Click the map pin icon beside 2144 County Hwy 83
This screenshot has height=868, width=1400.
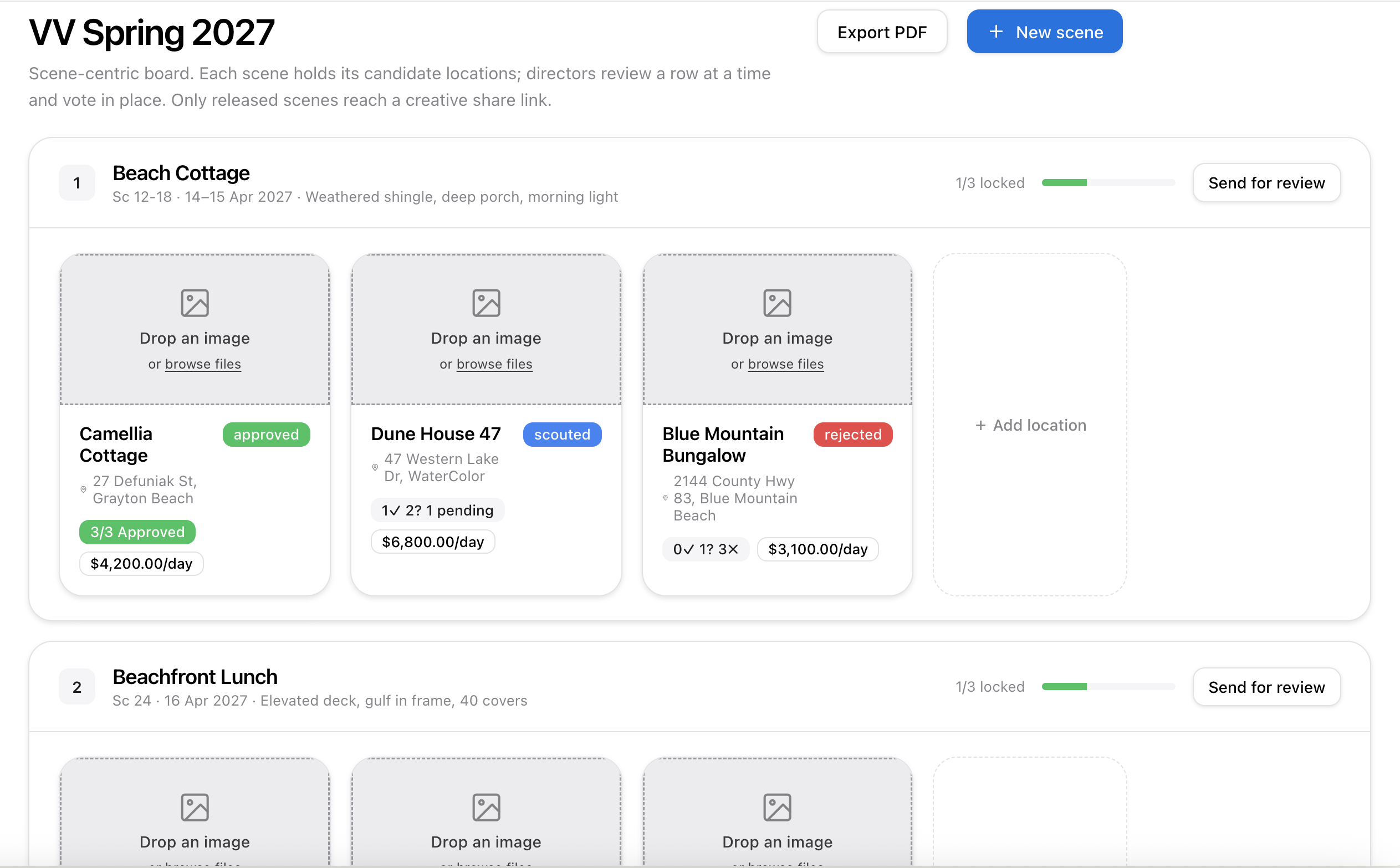(x=665, y=498)
